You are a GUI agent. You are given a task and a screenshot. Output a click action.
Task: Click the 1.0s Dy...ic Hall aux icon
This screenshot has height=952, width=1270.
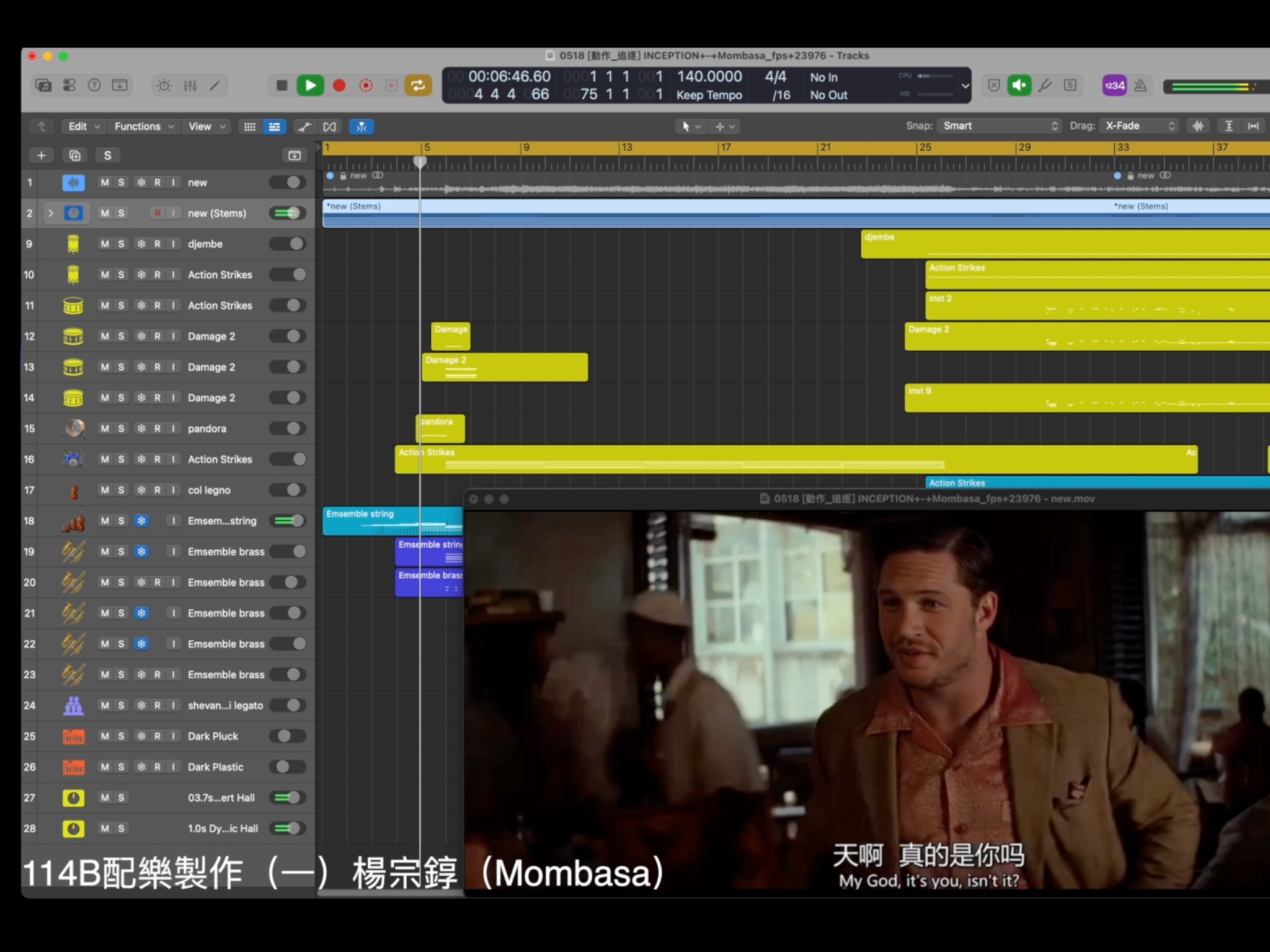tap(73, 829)
